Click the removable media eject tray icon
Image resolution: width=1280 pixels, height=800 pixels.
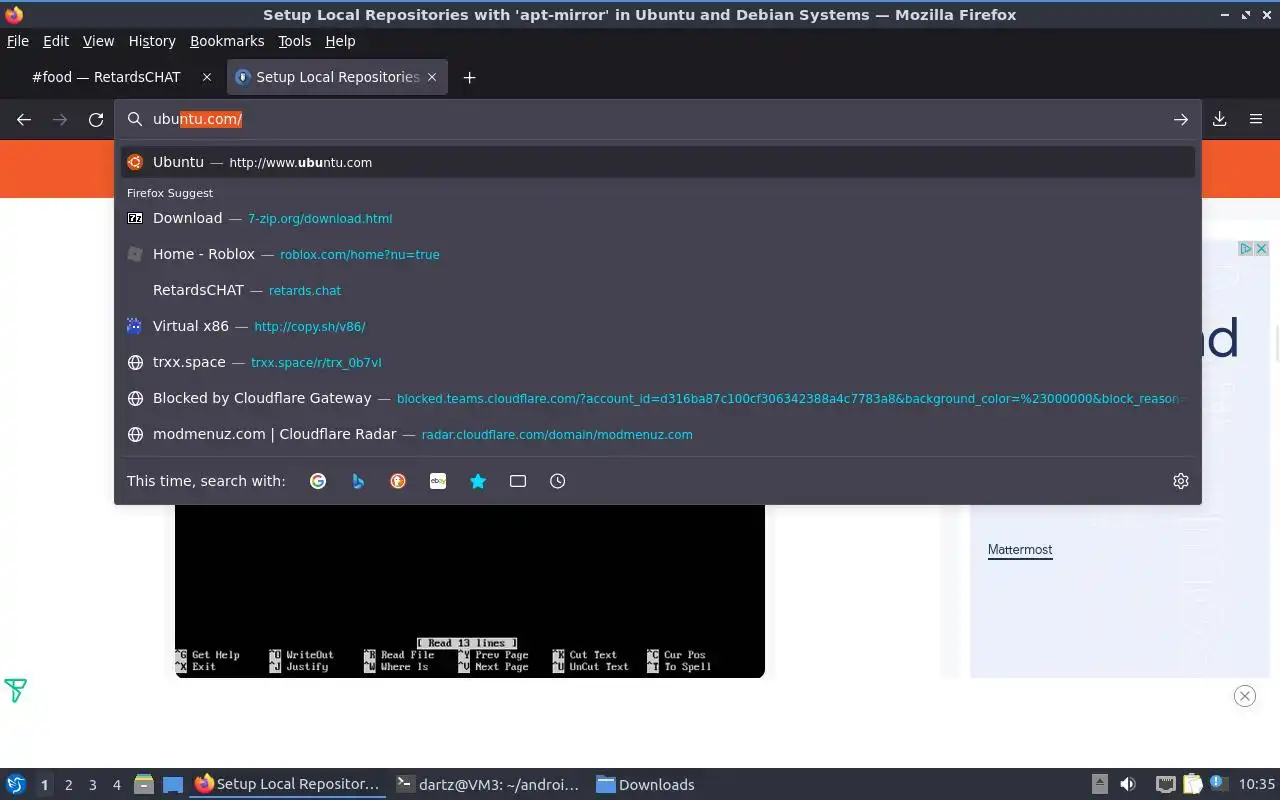(1099, 784)
